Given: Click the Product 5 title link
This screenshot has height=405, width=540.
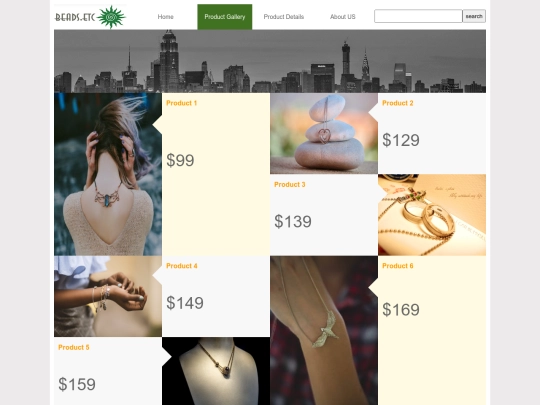Looking at the screenshot, I should pos(74,347).
